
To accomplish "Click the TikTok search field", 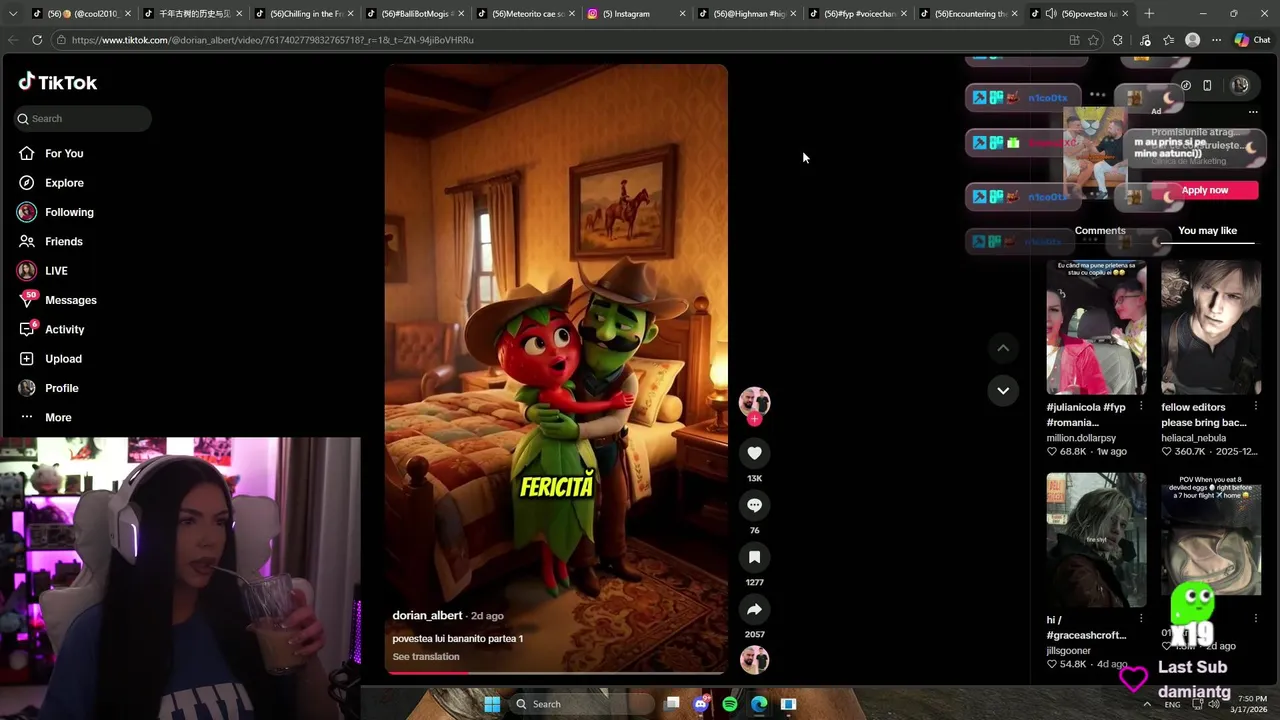I will coord(83,118).
